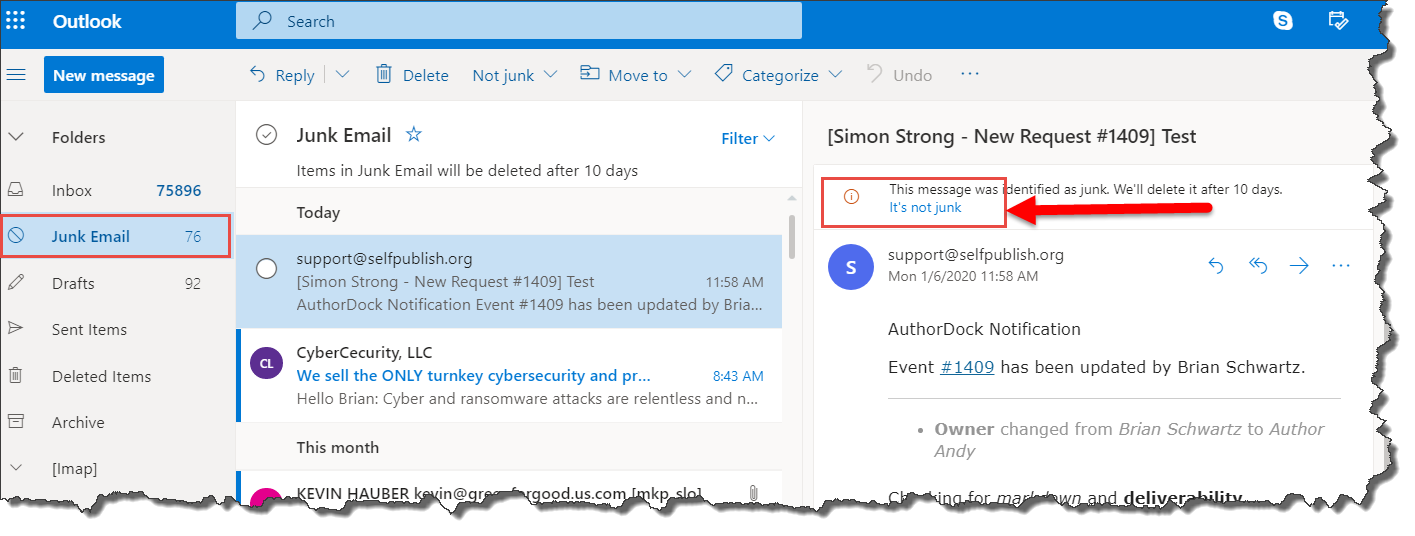The height and width of the screenshot is (536, 1415).
Task: Open Skype icon in the header
Action: tap(1283, 20)
